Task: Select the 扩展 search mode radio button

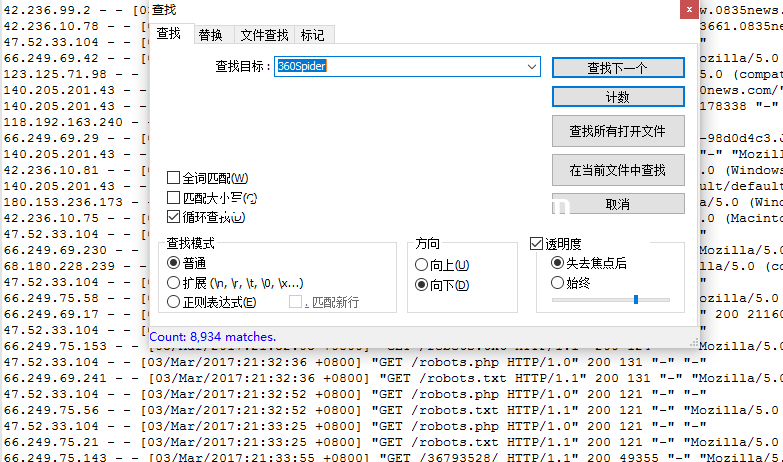Action: tap(174, 283)
